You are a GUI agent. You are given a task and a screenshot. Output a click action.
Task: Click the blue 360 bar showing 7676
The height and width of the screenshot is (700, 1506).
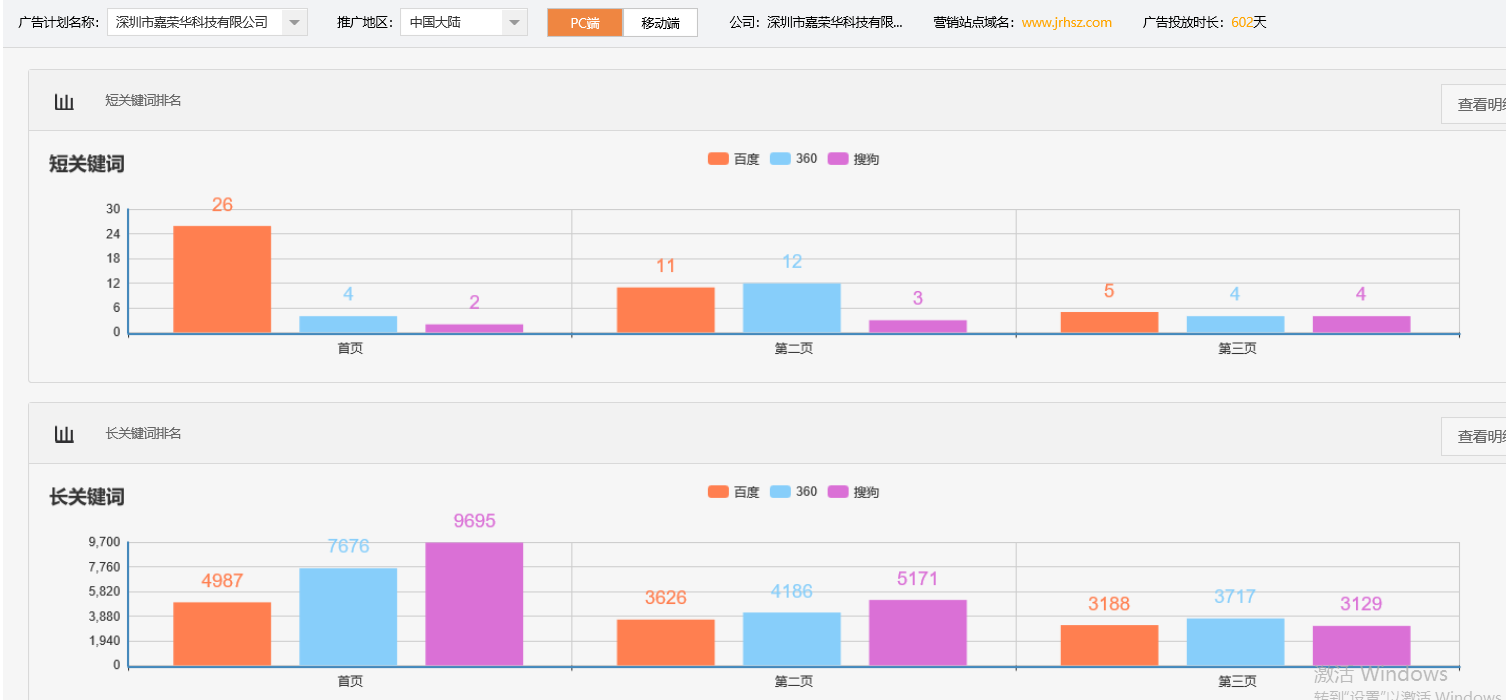348,617
